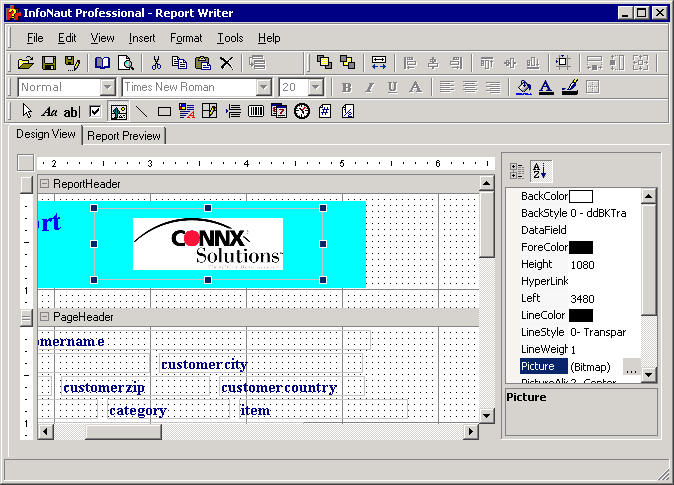The width and height of the screenshot is (674, 485).
Task: Click the Delete X icon
Action: [227, 63]
